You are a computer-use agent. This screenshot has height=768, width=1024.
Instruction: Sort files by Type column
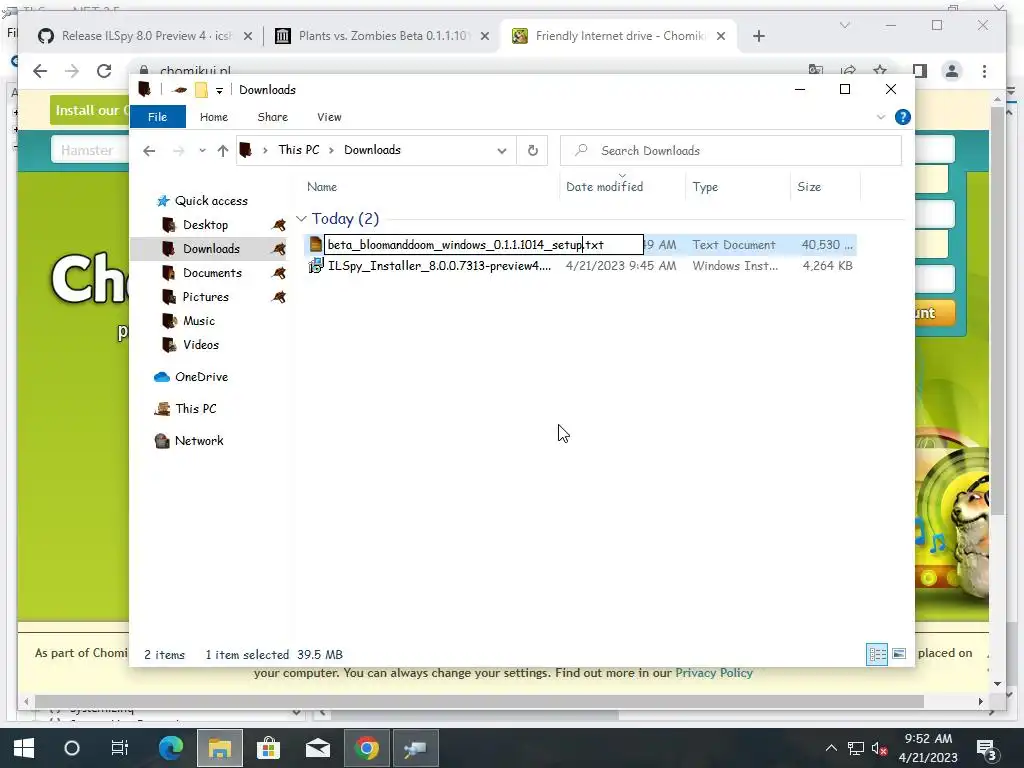tap(705, 187)
